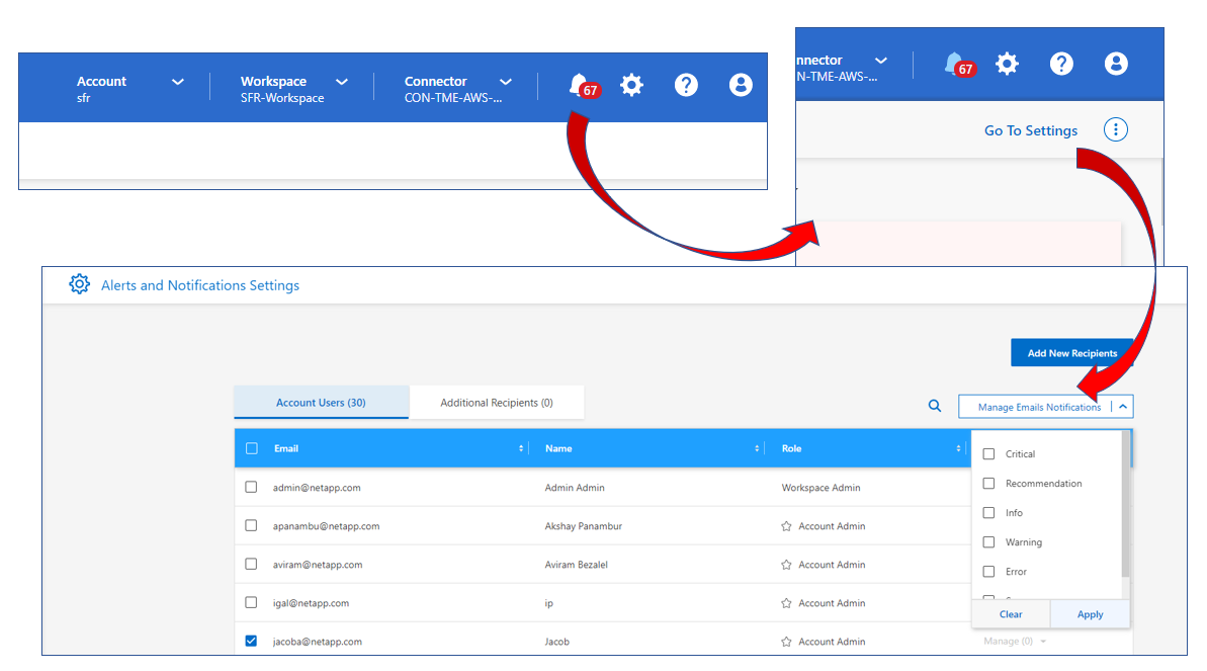This screenshot has width=1207, height=671.
Task: Click the three-dot menu next to Go To Settings
Action: tap(1116, 130)
